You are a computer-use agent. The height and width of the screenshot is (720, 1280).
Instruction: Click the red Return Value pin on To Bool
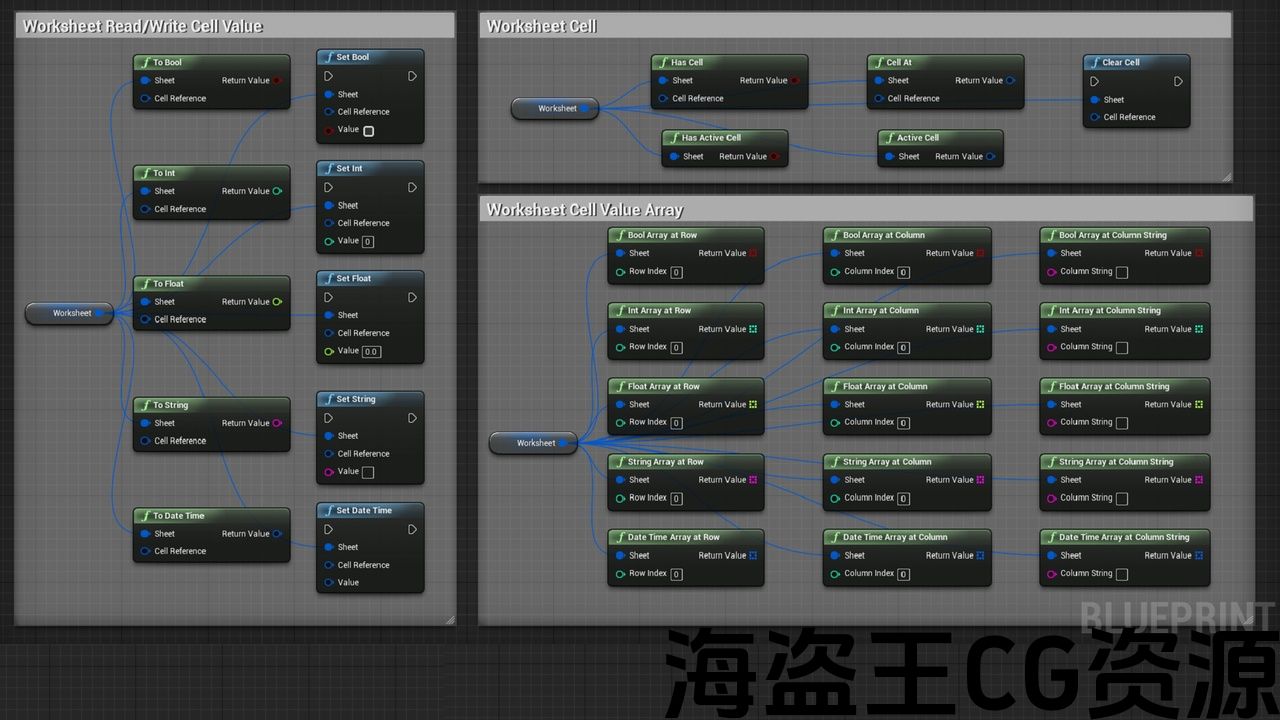coord(277,81)
